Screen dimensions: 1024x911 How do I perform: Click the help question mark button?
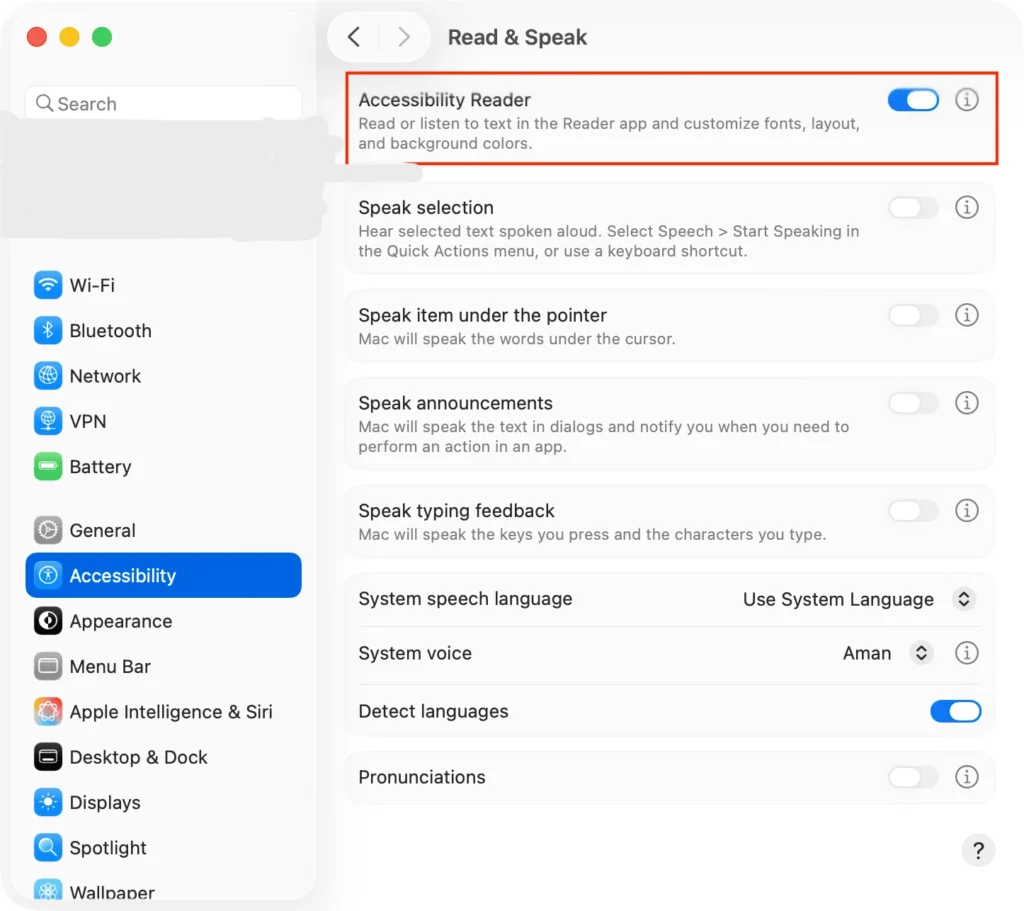click(978, 850)
